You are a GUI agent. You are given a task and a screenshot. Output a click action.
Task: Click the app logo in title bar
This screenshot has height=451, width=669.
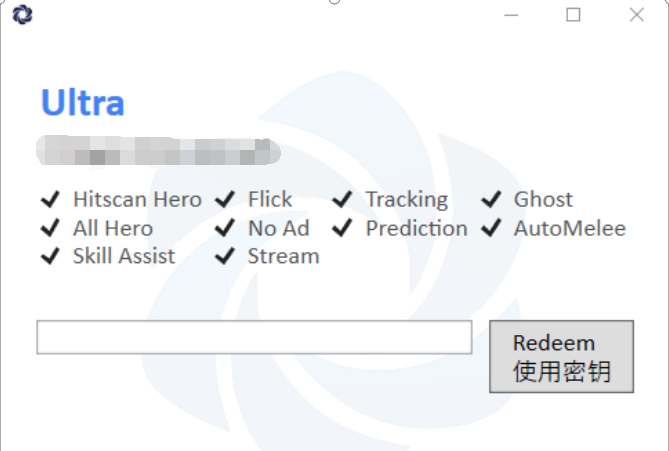point(22,14)
